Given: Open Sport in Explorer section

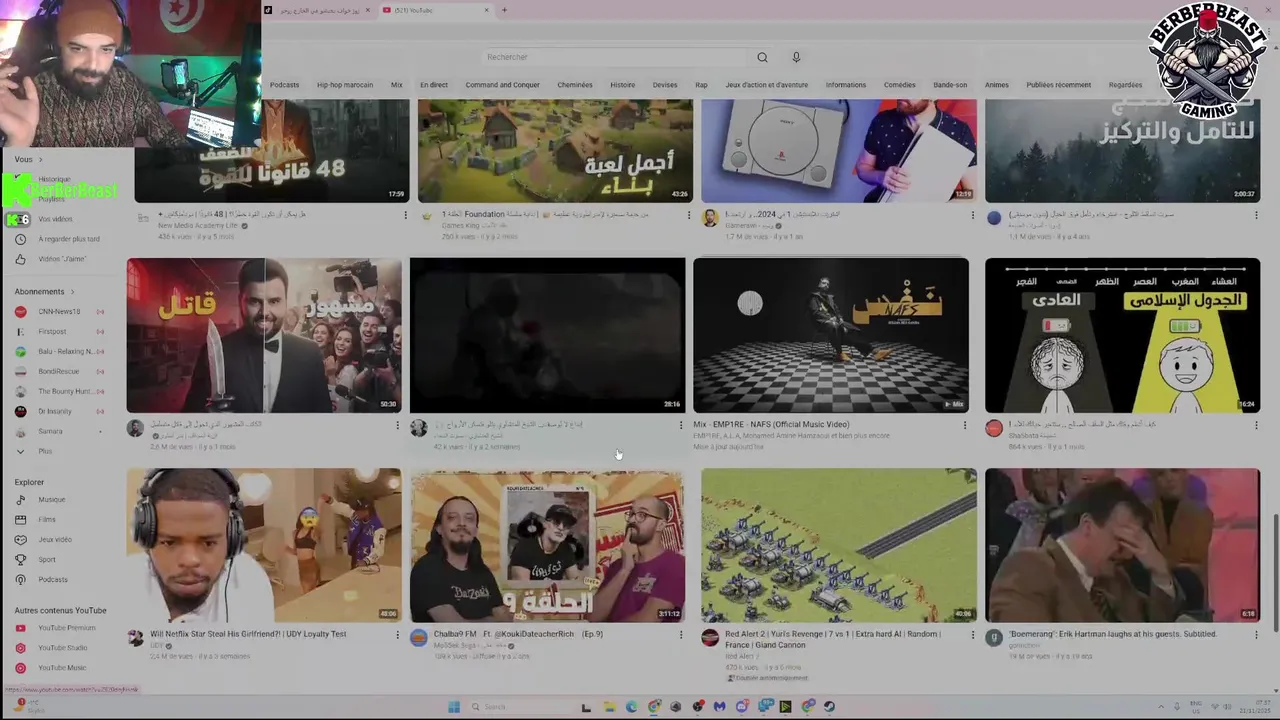Looking at the screenshot, I should point(45,560).
